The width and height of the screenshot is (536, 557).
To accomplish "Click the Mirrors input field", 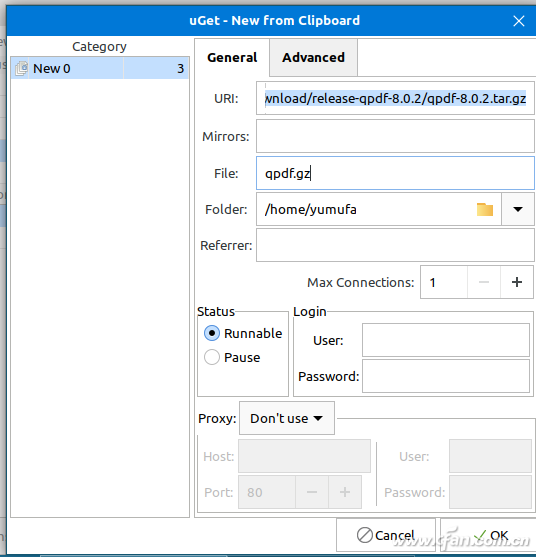I will coord(395,136).
